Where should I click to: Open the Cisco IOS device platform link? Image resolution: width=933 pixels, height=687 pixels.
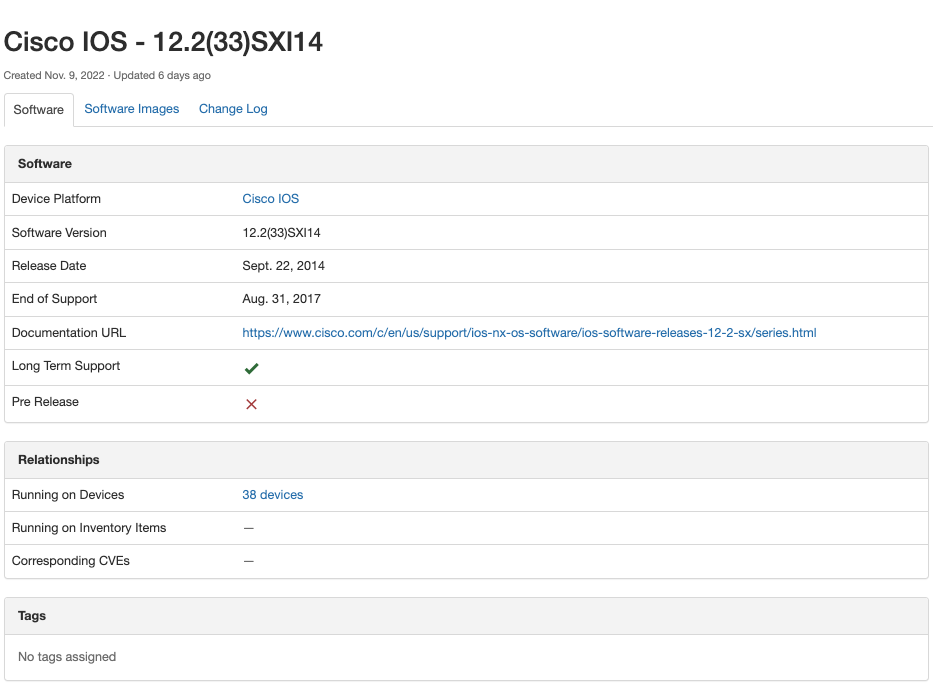pyautogui.click(x=270, y=199)
